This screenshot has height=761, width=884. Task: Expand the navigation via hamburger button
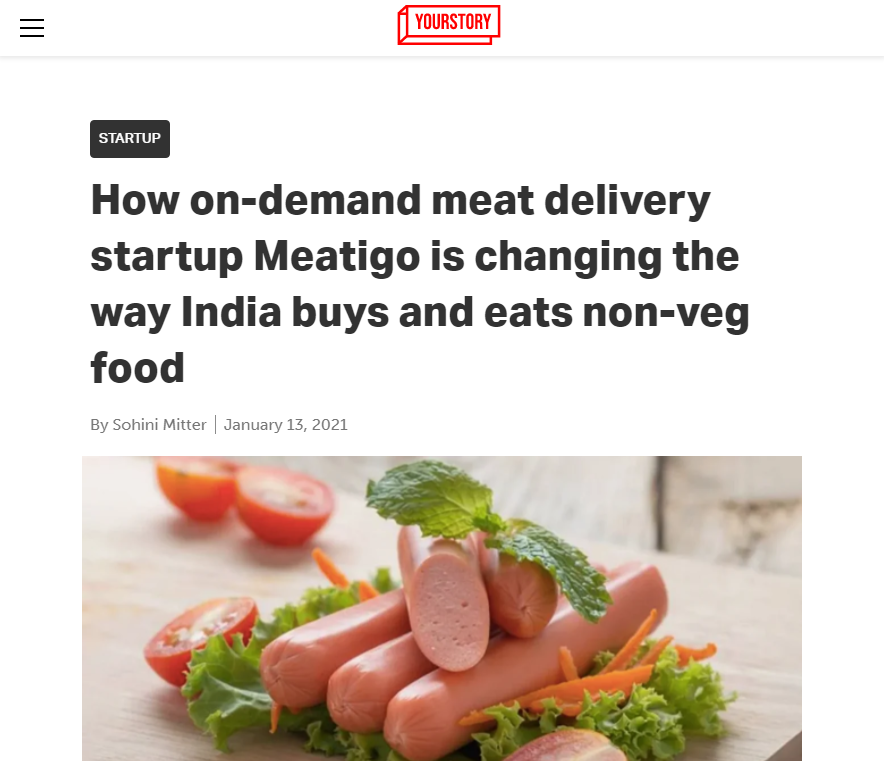click(x=32, y=28)
